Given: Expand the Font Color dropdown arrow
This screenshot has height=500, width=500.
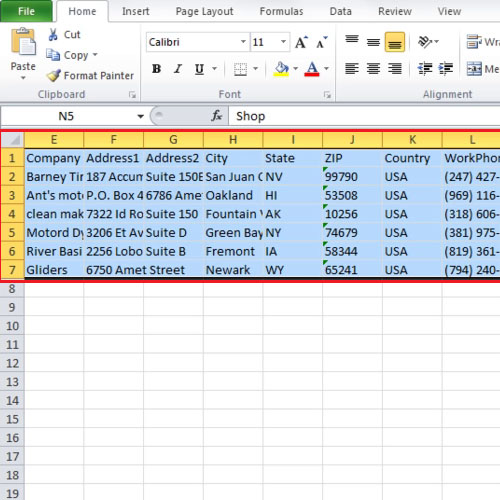Looking at the screenshot, I should (326, 69).
